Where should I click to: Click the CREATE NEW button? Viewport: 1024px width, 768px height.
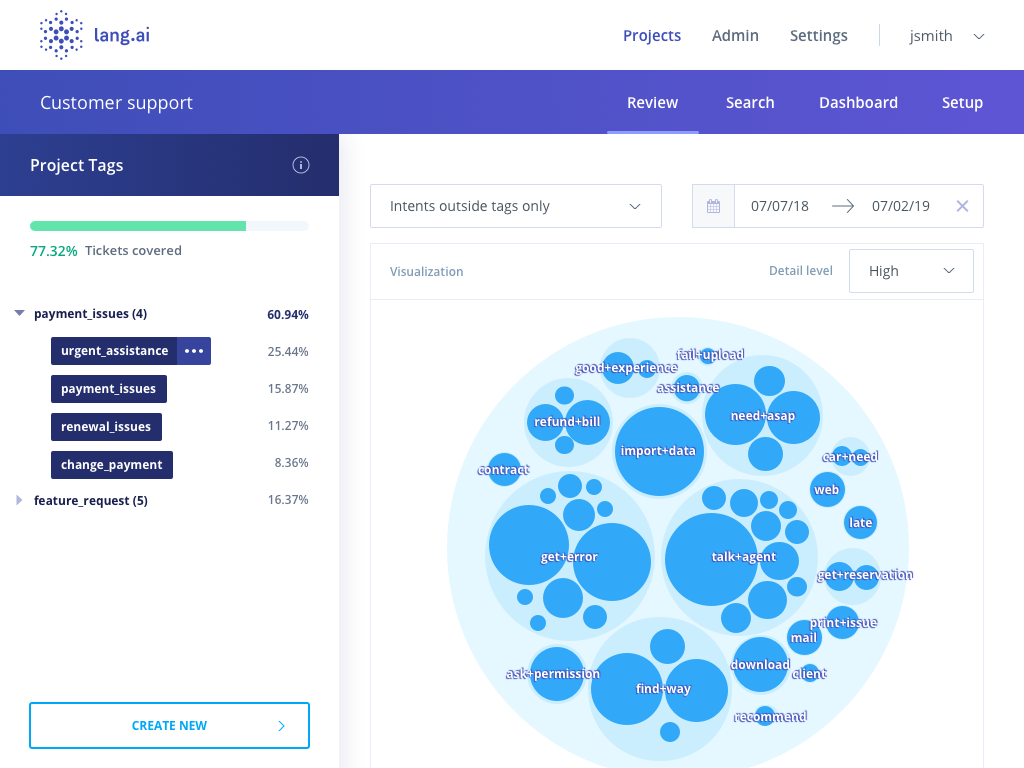point(169,725)
